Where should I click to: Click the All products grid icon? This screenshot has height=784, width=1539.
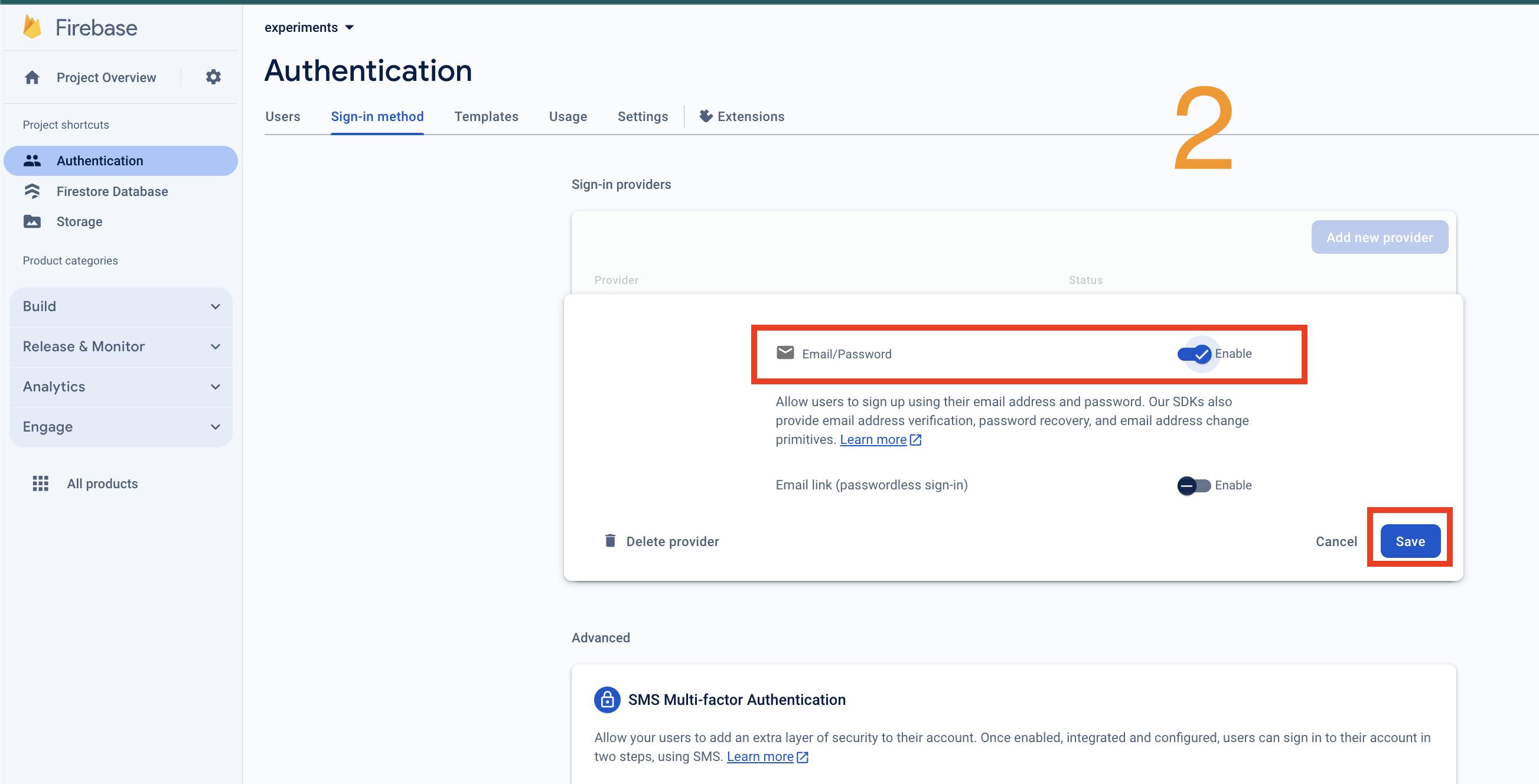40,484
